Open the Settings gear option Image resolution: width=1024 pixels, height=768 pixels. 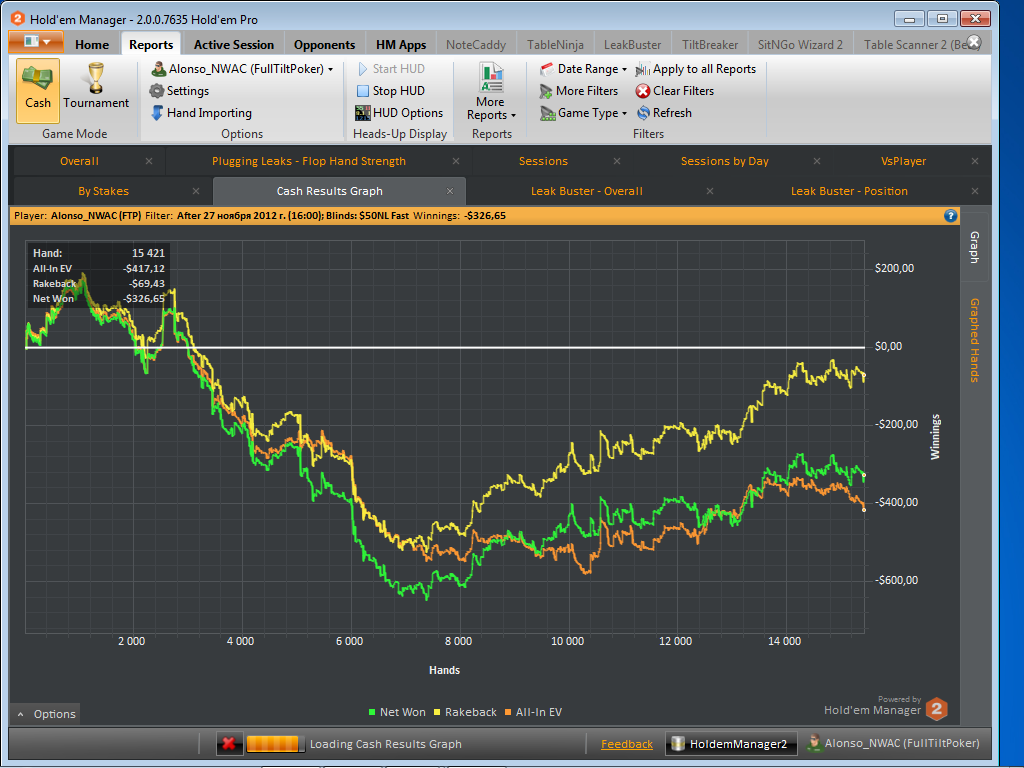coord(180,91)
